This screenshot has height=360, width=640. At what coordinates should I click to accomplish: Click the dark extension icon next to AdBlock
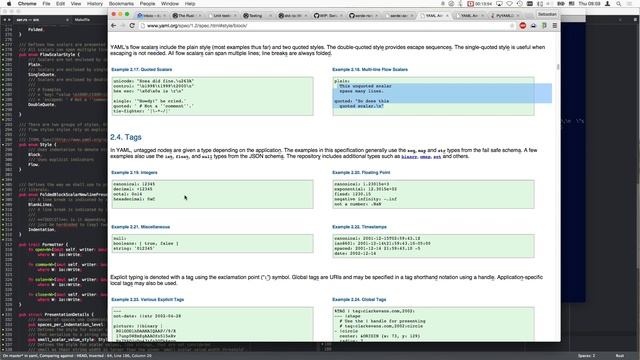pos(533,26)
